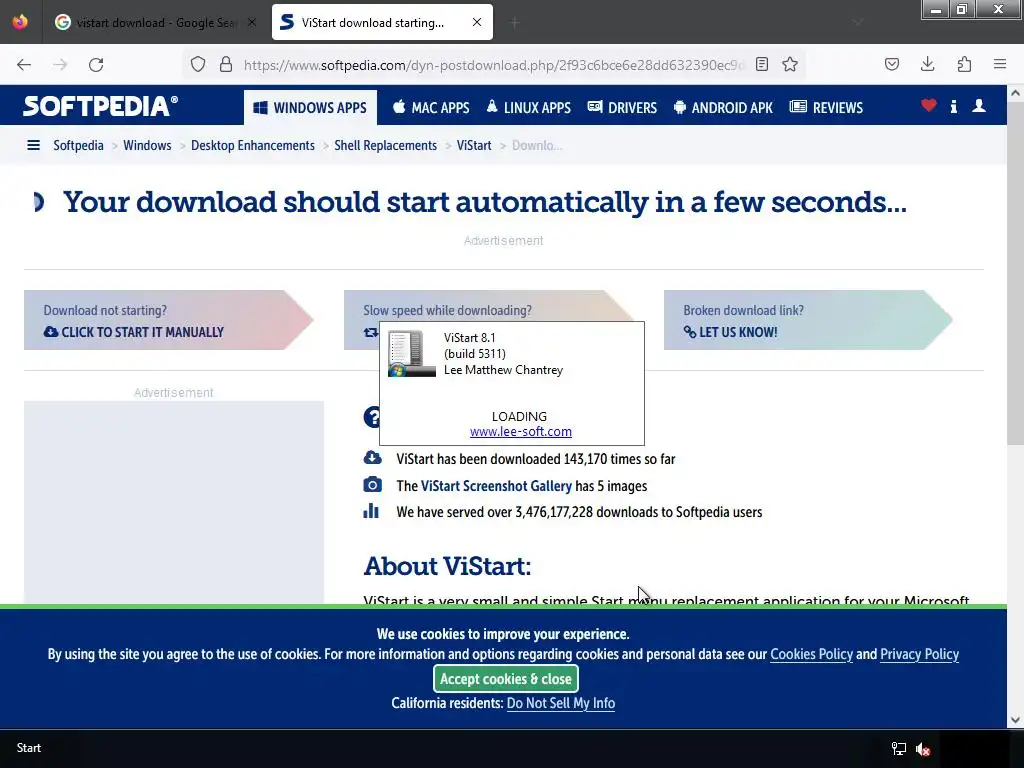Click the ViStart splash program icon
The width and height of the screenshot is (1024, 768).
pos(411,353)
